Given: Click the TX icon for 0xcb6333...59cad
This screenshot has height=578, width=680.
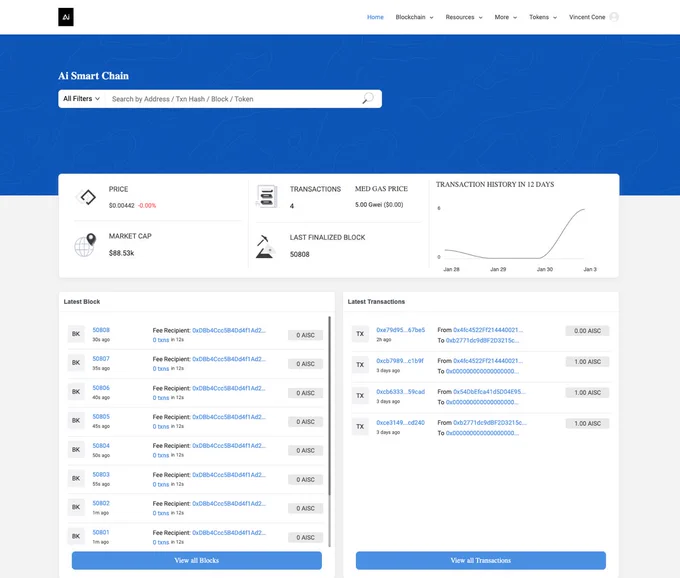Looking at the screenshot, I should pyautogui.click(x=360, y=395).
